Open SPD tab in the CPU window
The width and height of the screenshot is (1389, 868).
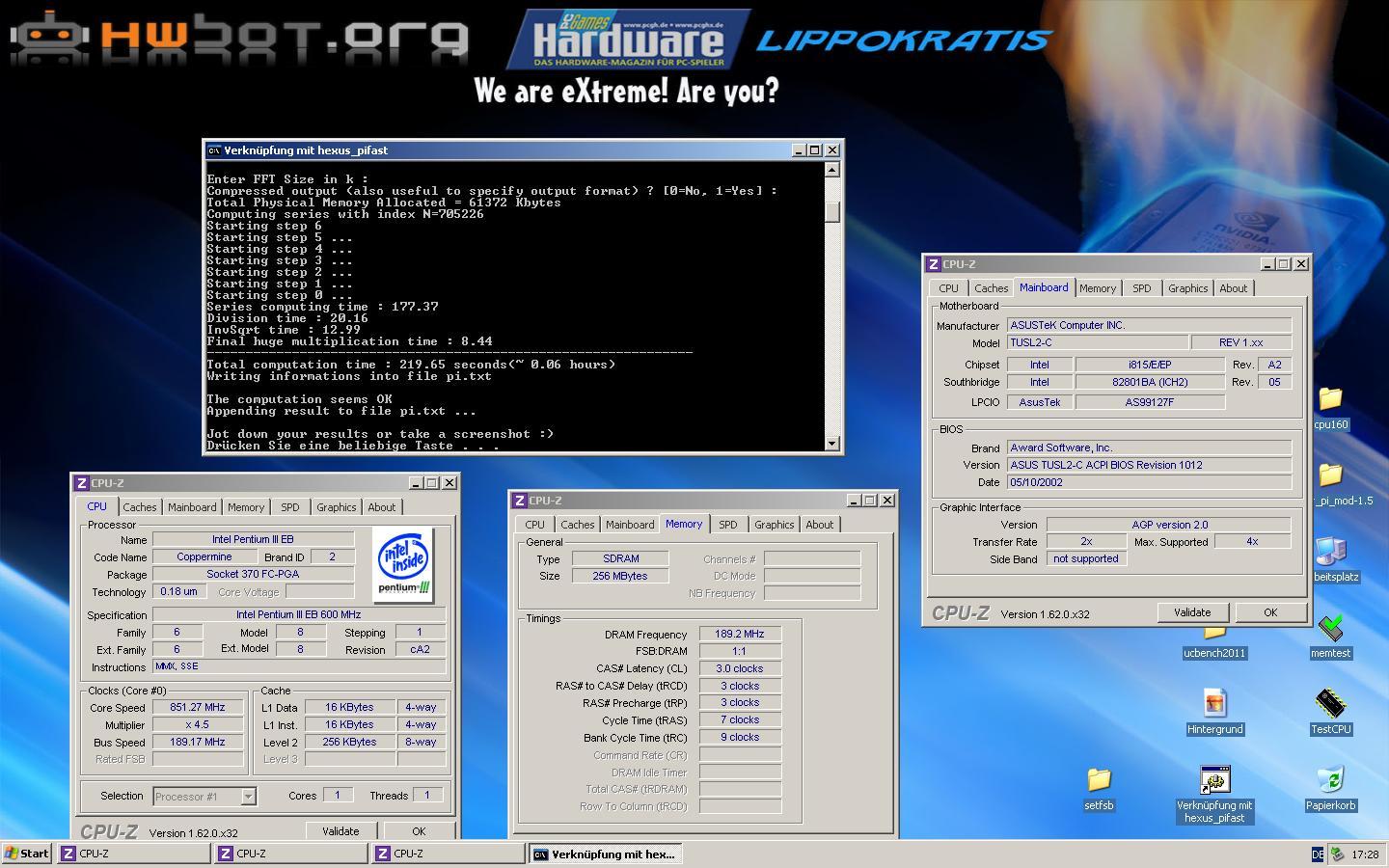click(290, 507)
